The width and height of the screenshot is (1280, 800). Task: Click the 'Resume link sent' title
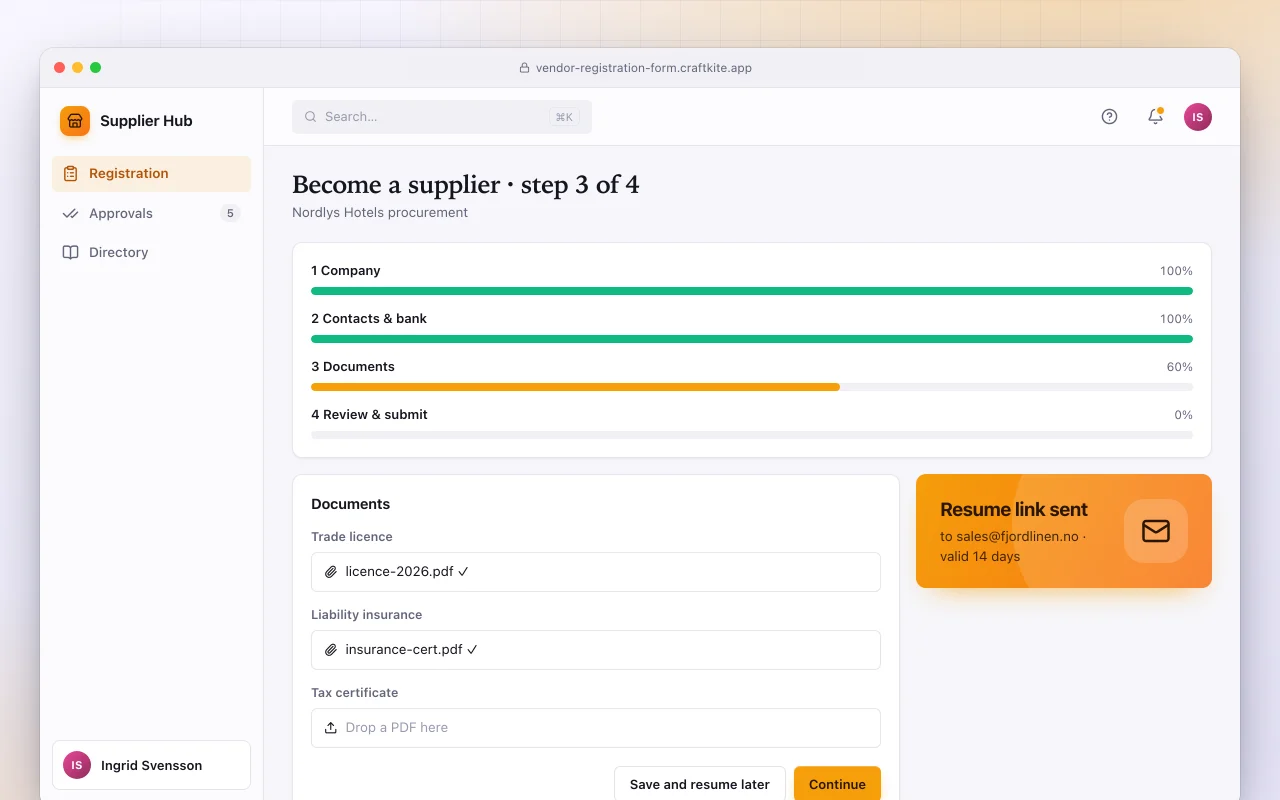pos(1014,510)
